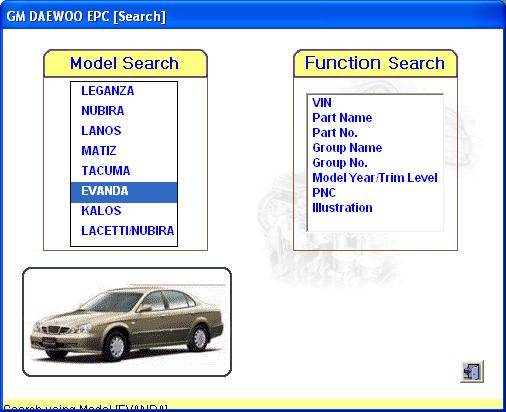Click the Function Search header
The height and width of the screenshot is (412, 506).
(x=375, y=64)
